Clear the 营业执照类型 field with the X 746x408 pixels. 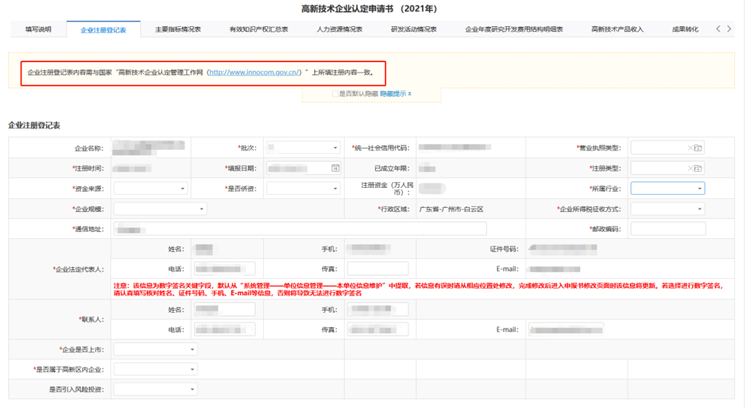click(689, 148)
